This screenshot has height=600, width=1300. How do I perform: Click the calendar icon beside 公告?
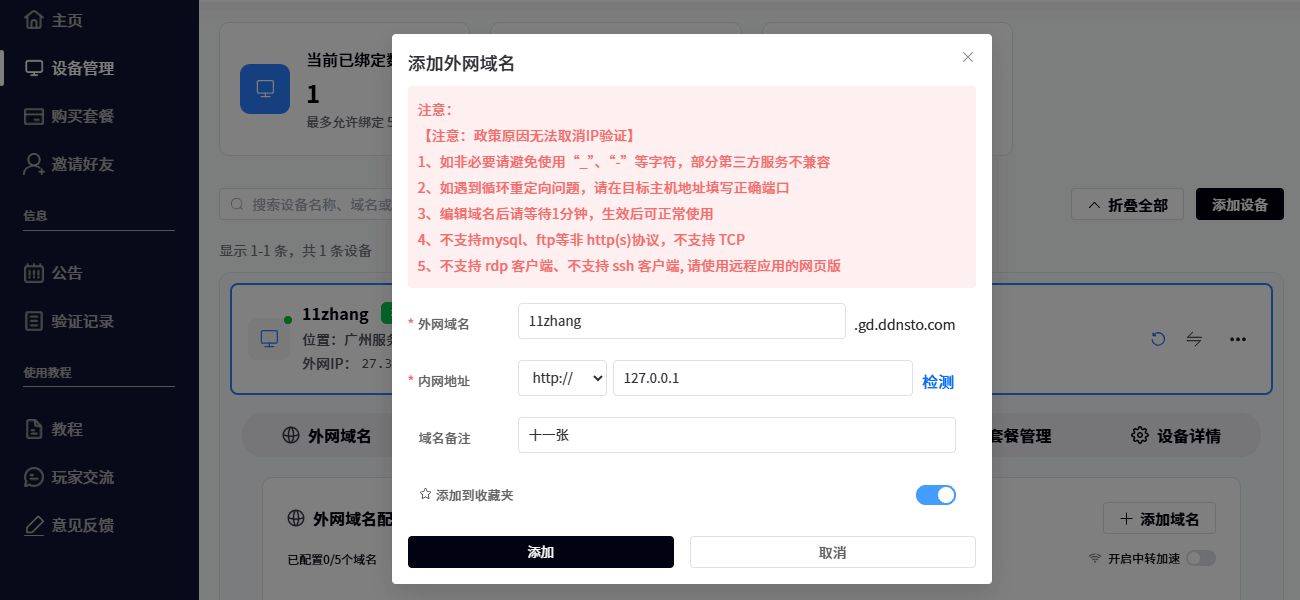point(34,273)
